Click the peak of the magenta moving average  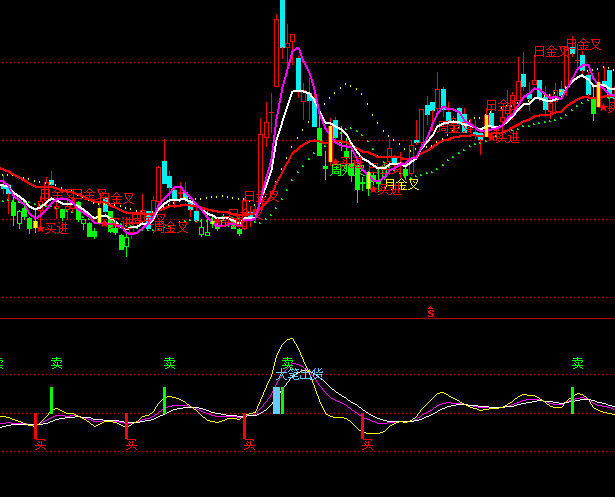click(297, 49)
